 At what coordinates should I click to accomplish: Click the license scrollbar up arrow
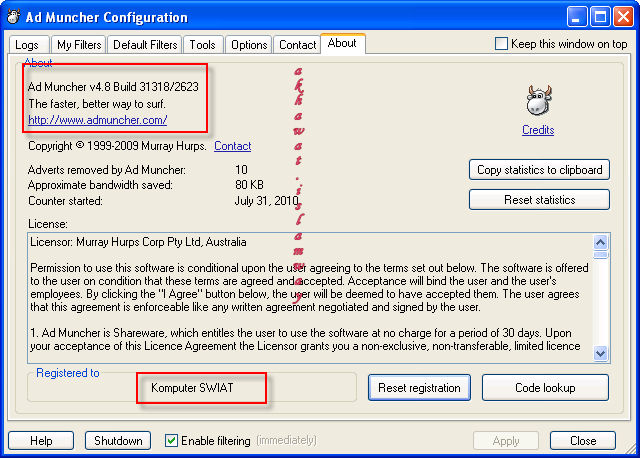(600, 242)
